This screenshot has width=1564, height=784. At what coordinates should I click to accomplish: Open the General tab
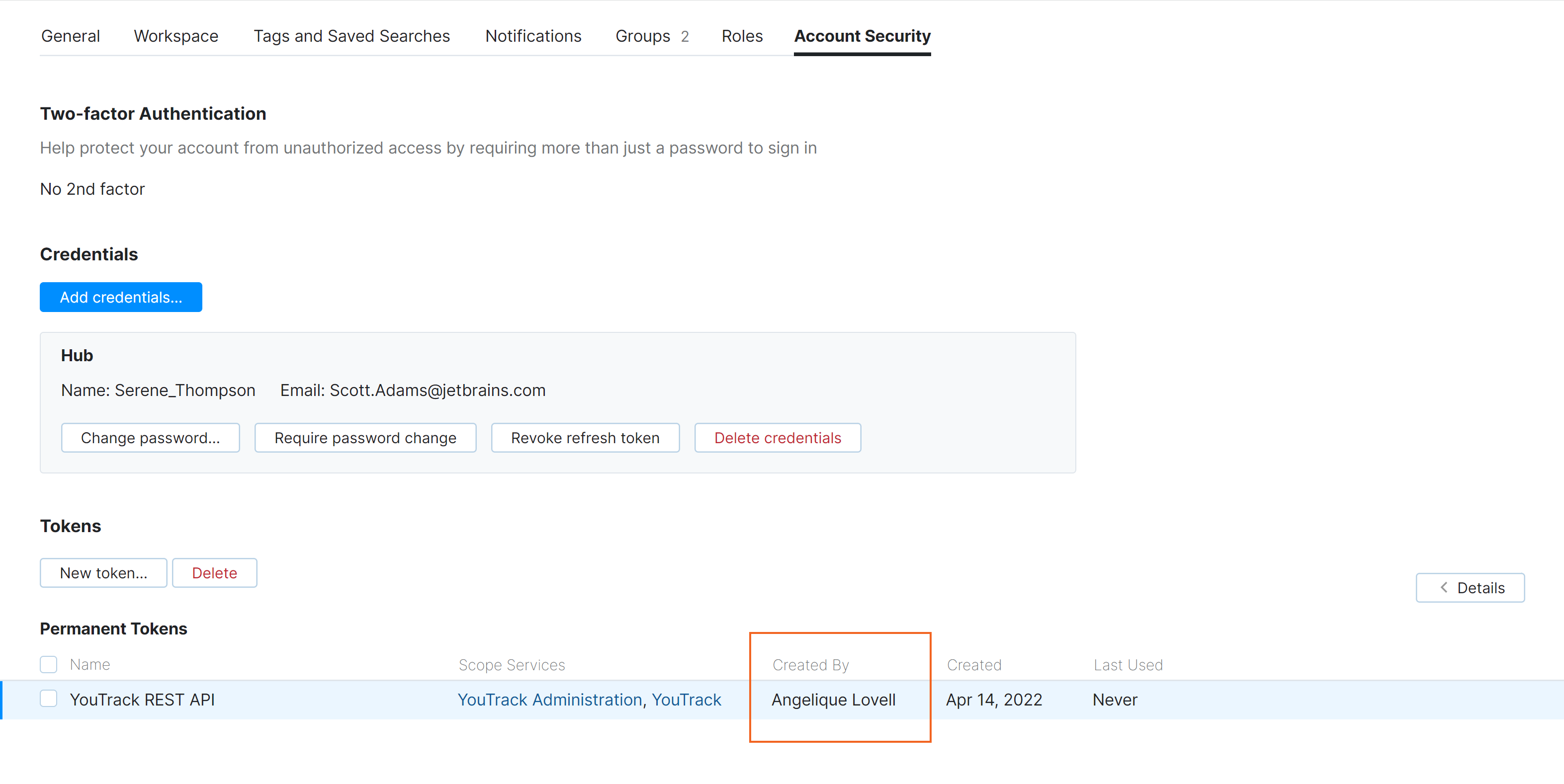point(71,36)
